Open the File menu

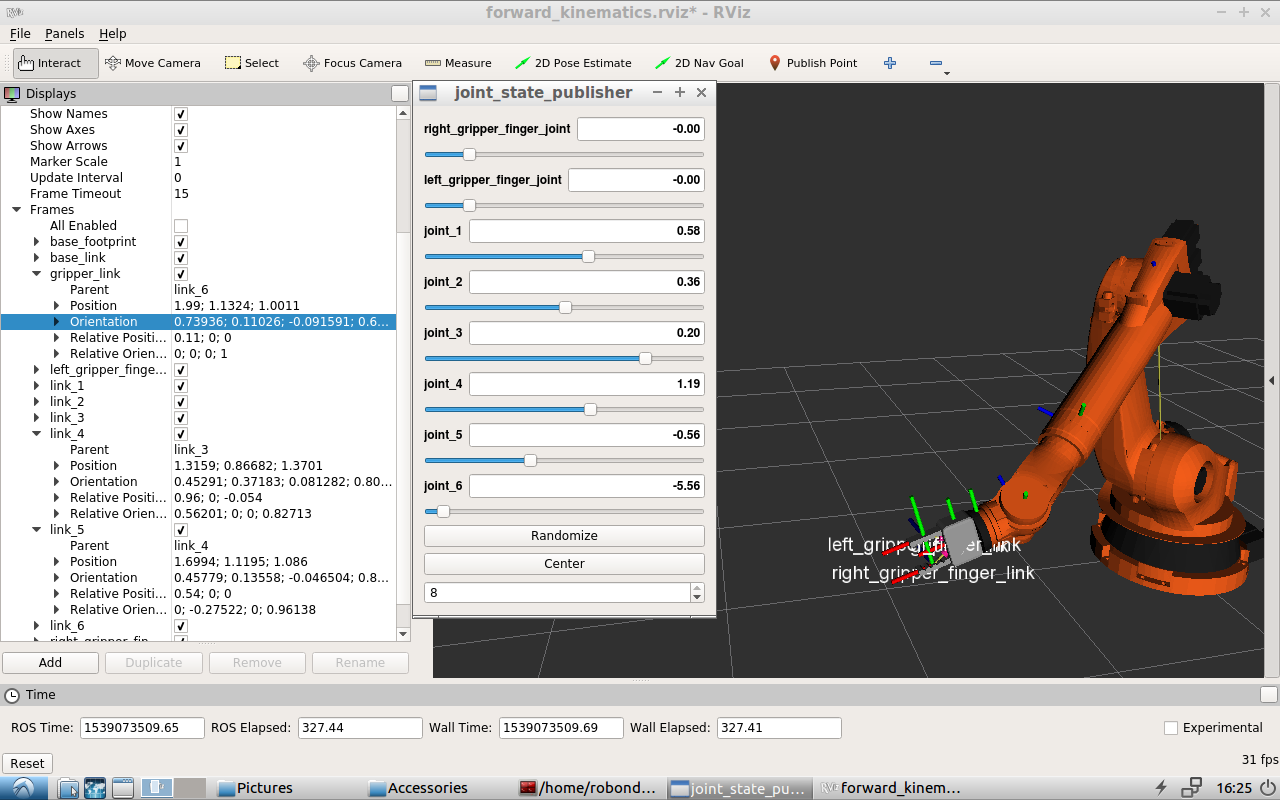pyautogui.click(x=20, y=34)
